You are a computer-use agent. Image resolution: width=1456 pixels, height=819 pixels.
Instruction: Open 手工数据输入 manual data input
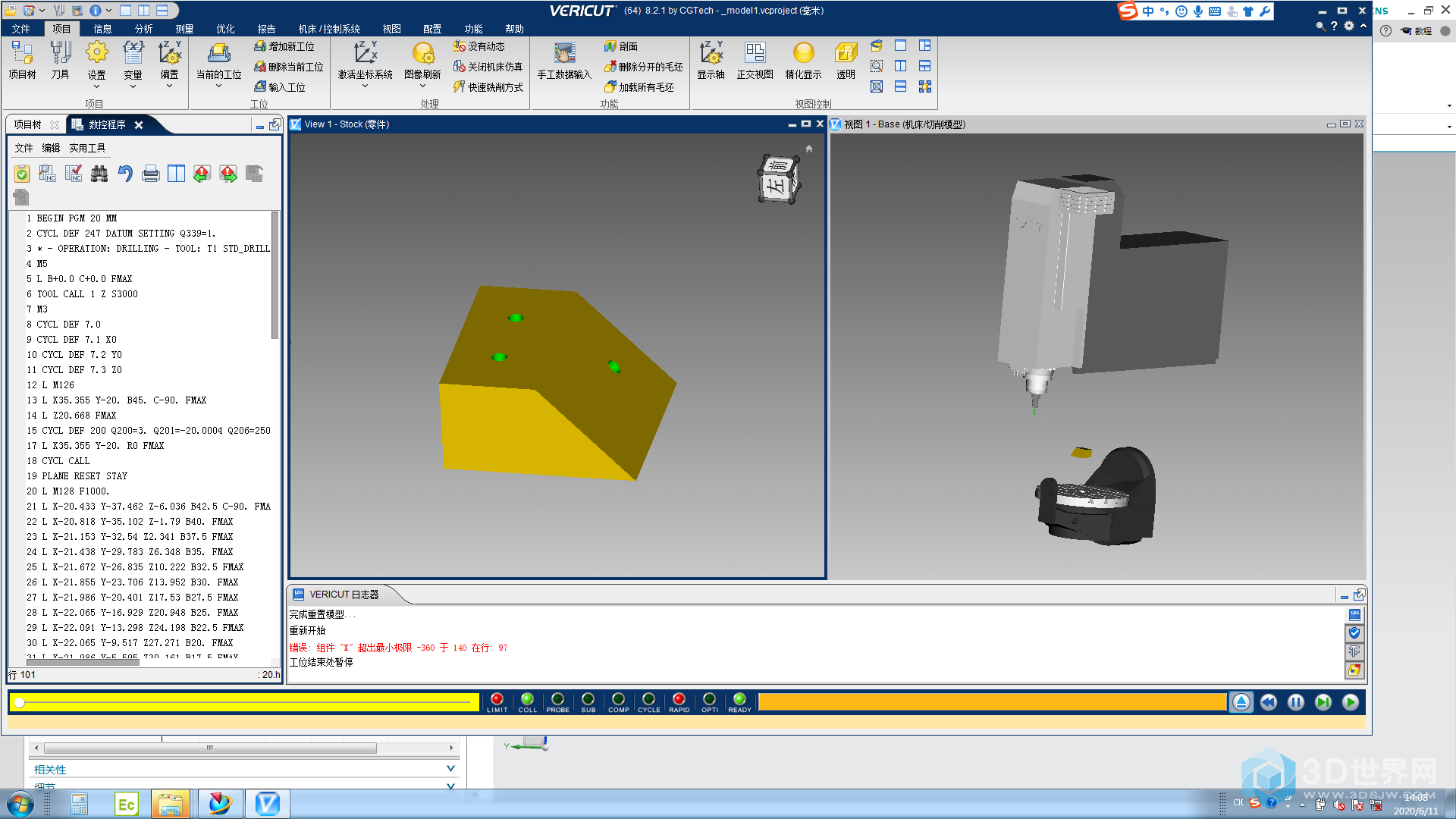point(563,61)
